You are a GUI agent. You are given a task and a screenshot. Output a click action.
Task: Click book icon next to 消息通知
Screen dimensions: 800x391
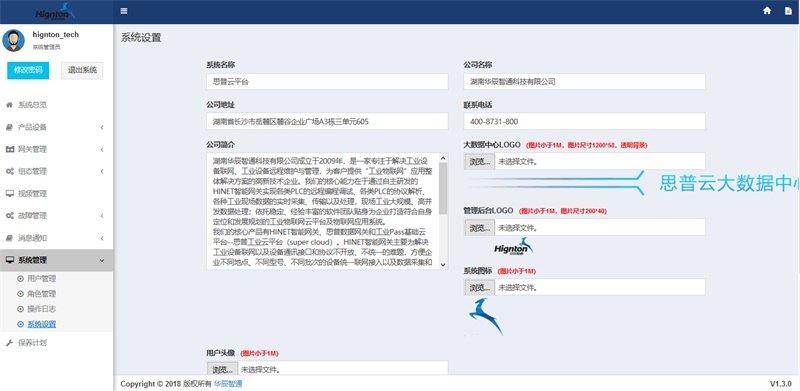coord(9,238)
